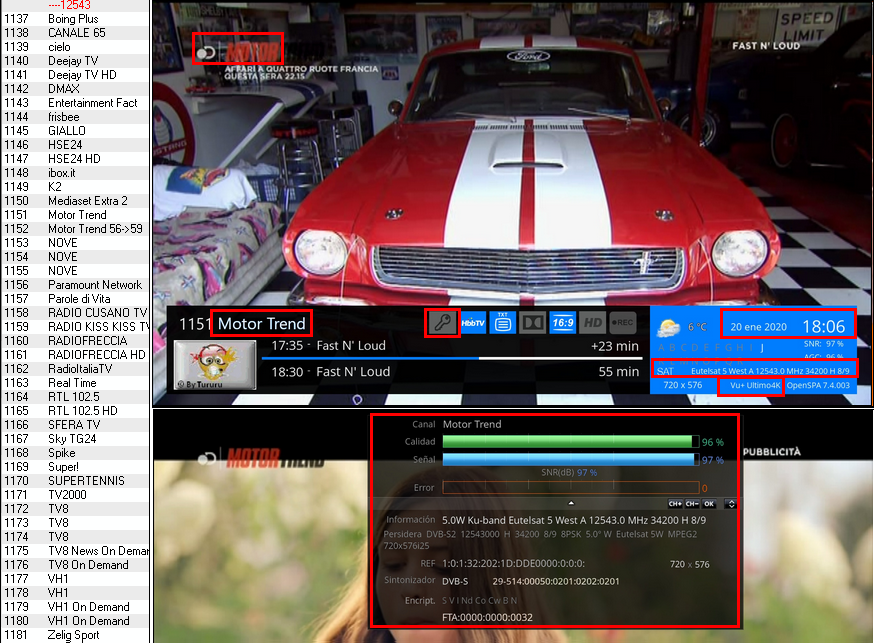Select Motor Trend in channel list

(76, 215)
